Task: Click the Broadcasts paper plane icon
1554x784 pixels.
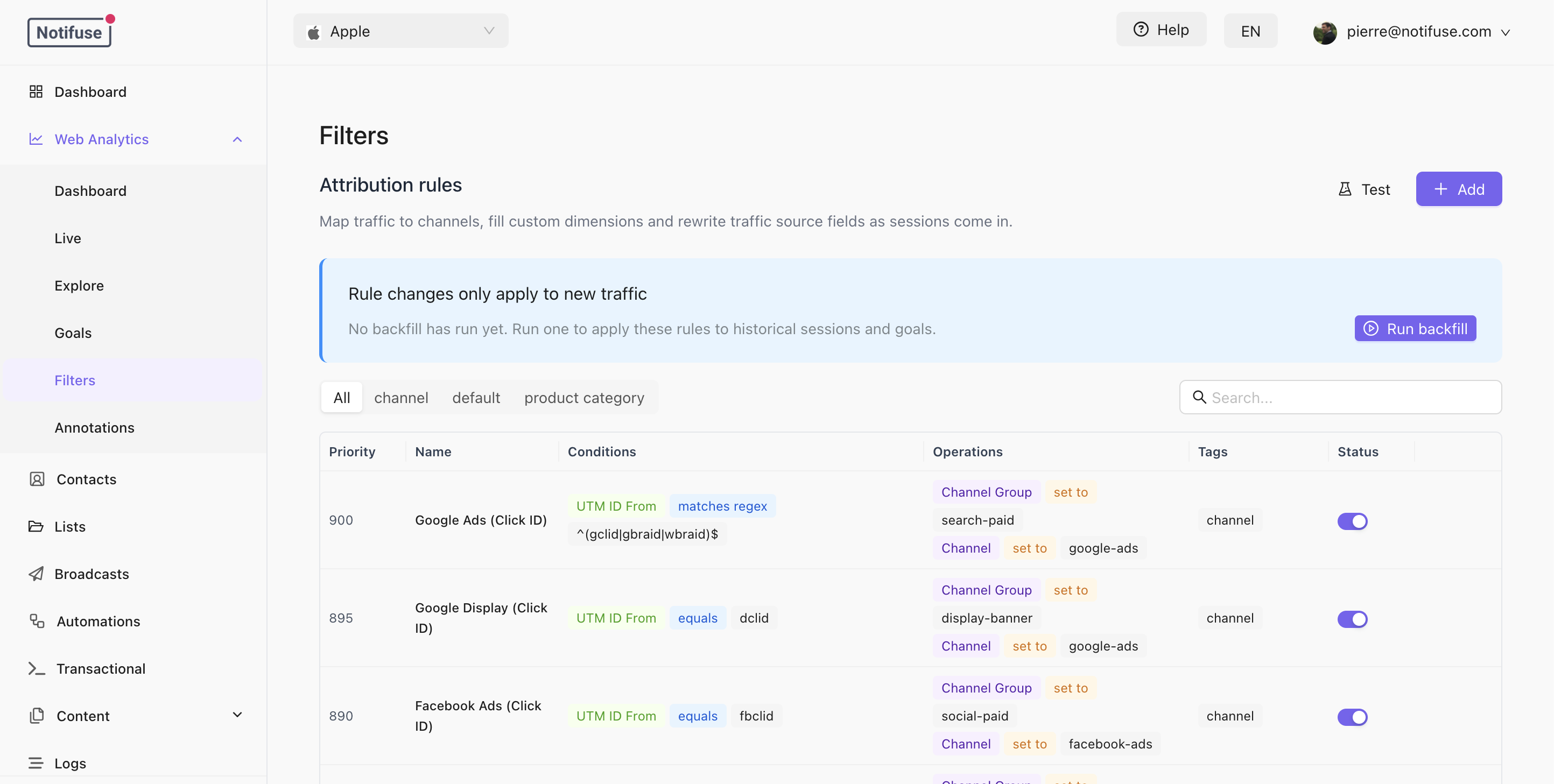Action: click(x=36, y=574)
